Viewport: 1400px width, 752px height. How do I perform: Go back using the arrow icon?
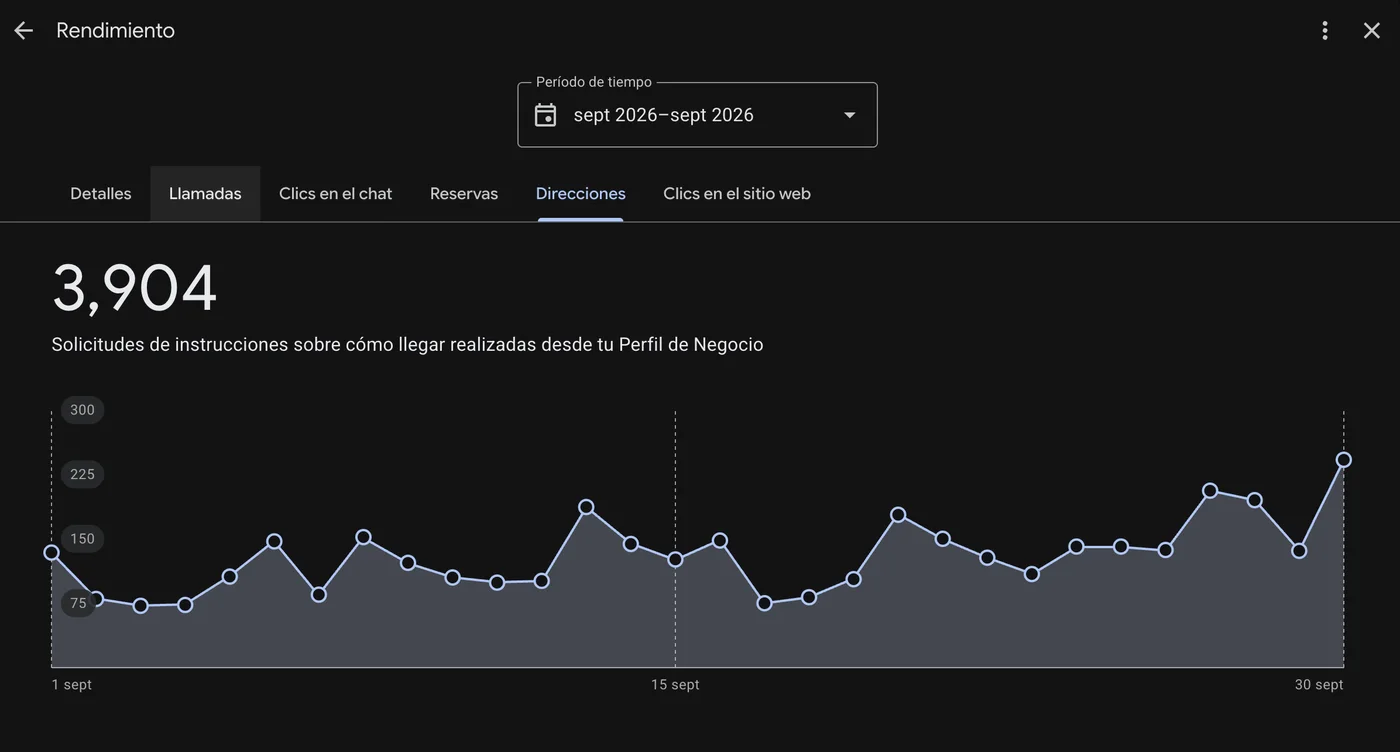(x=23, y=31)
